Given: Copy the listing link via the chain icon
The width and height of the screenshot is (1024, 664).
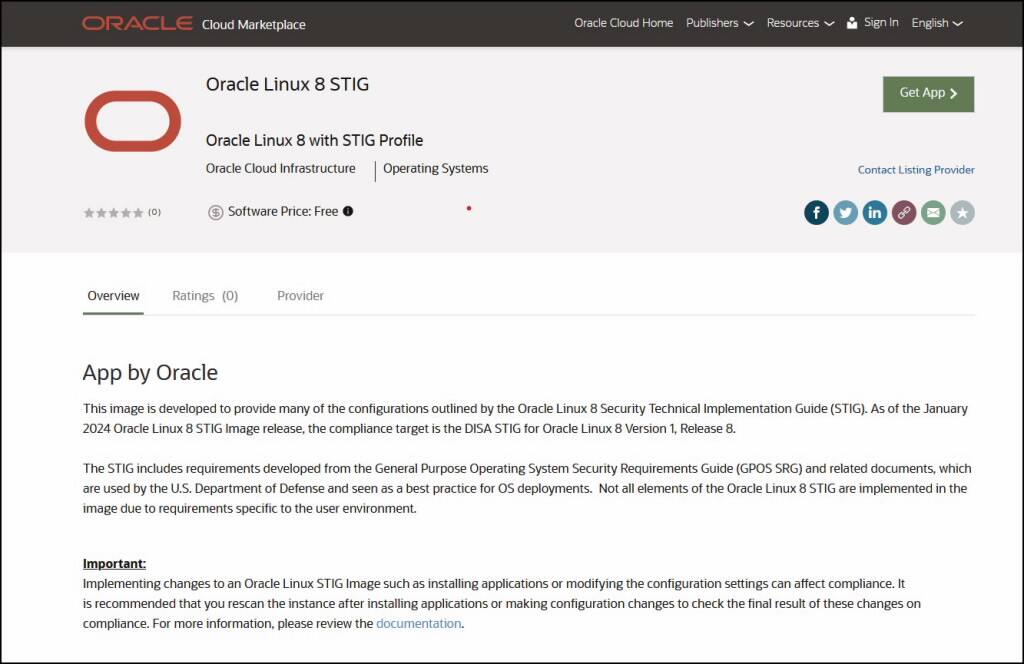Looking at the screenshot, I should tap(903, 212).
